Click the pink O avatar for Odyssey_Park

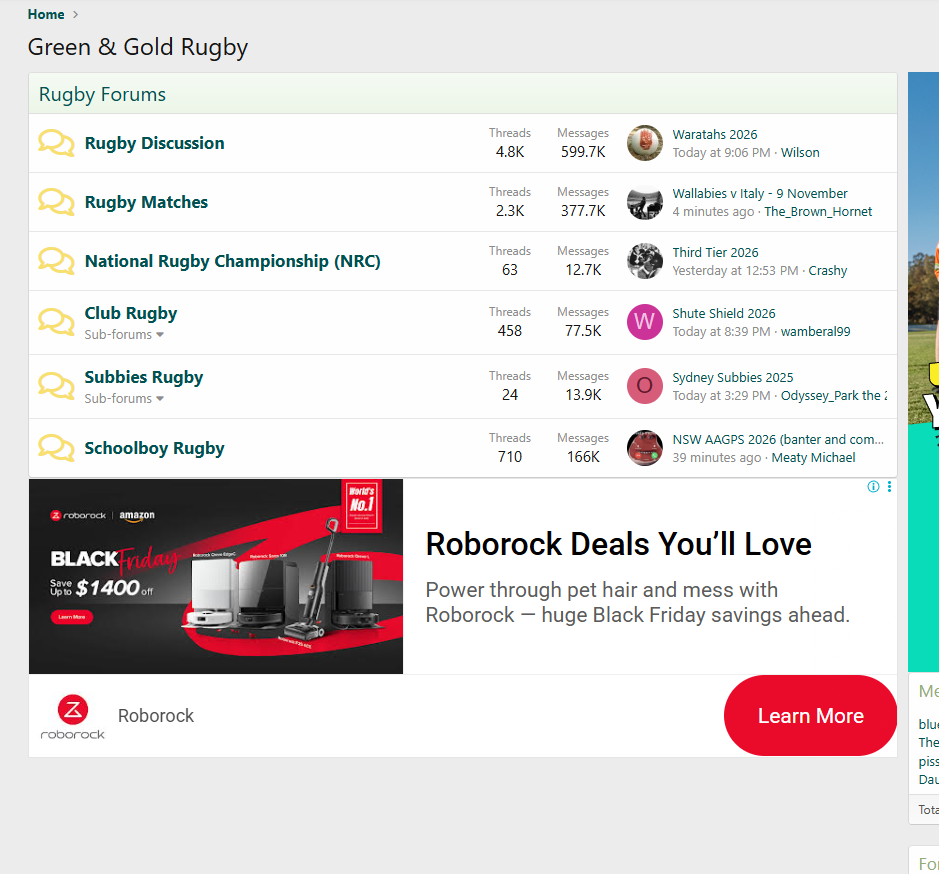tap(645, 386)
